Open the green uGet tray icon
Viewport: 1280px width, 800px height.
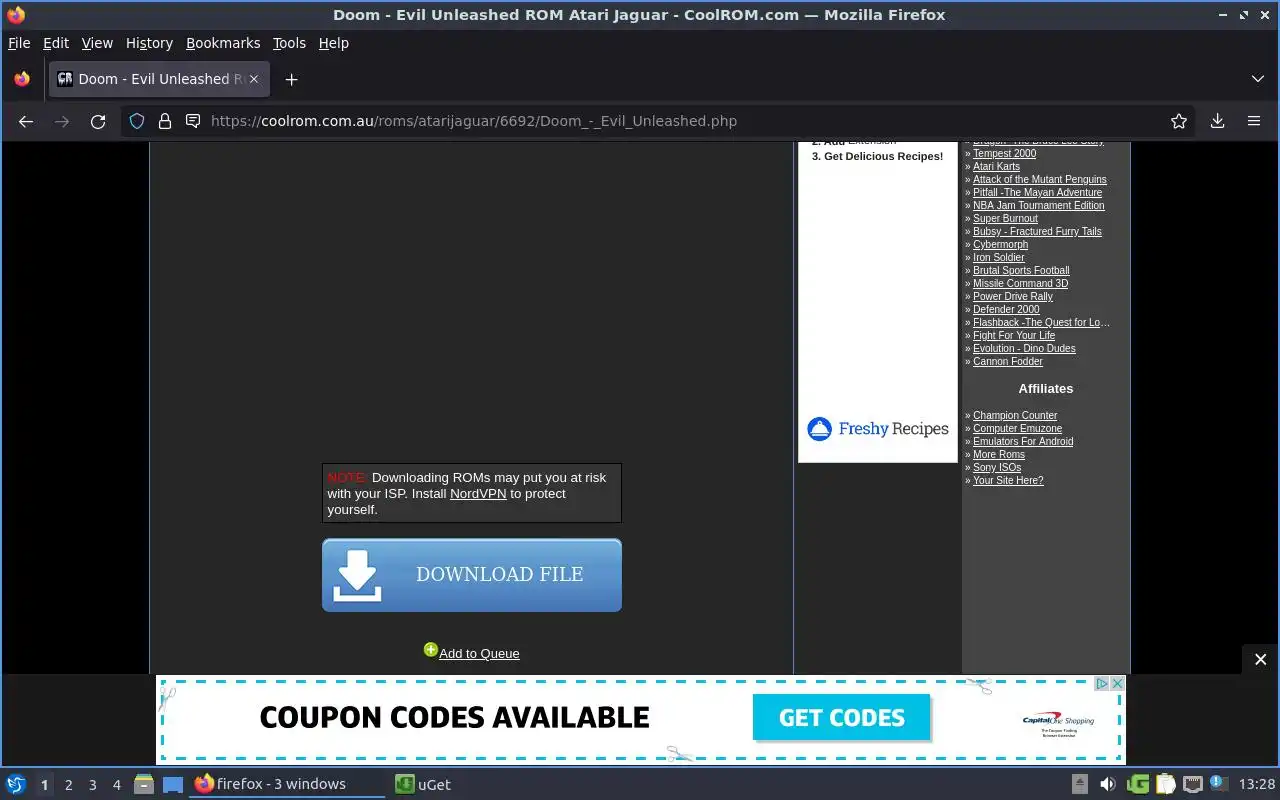tap(1137, 784)
